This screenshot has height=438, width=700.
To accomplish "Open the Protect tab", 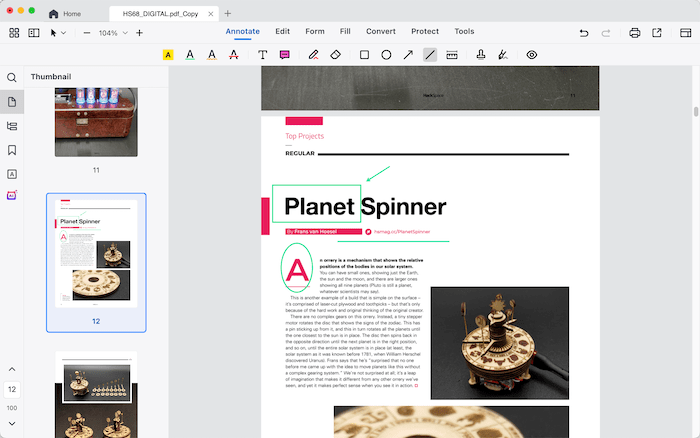I will click(425, 32).
